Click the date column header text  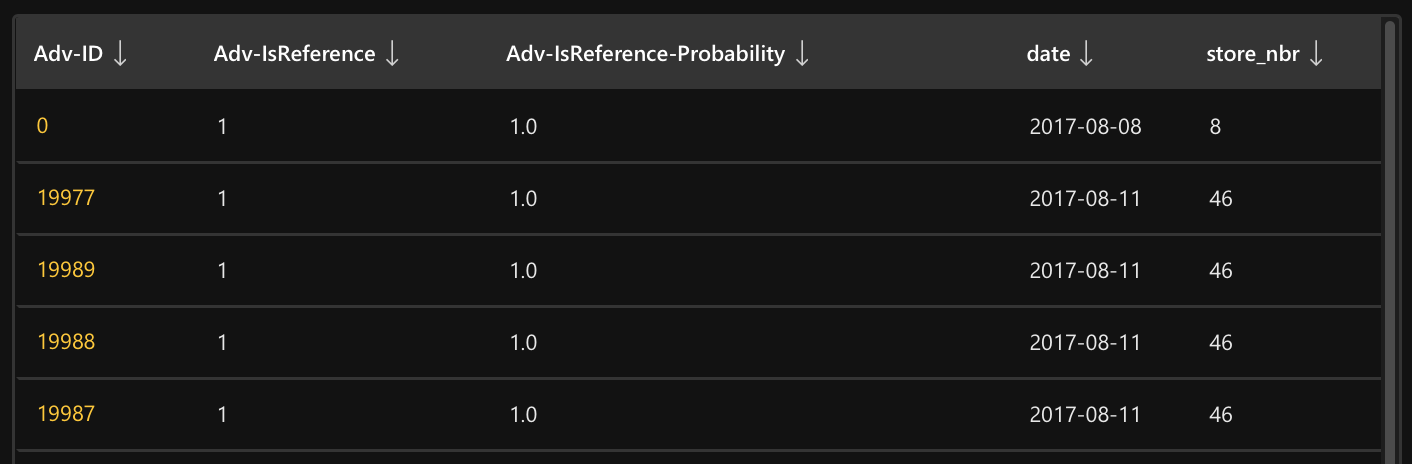point(1048,55)
